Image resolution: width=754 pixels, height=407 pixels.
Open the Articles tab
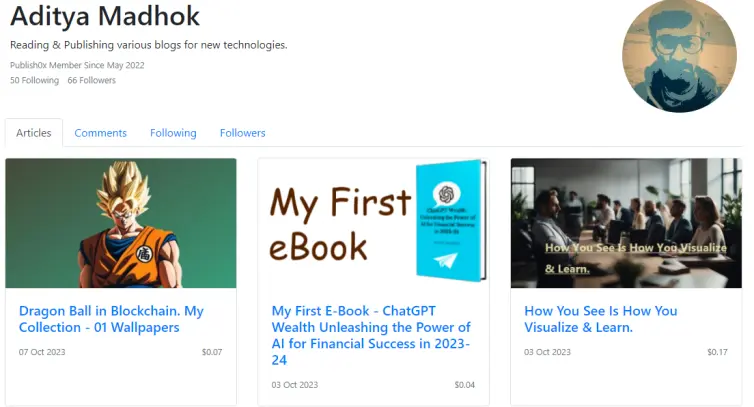click(x=34, y=133)
